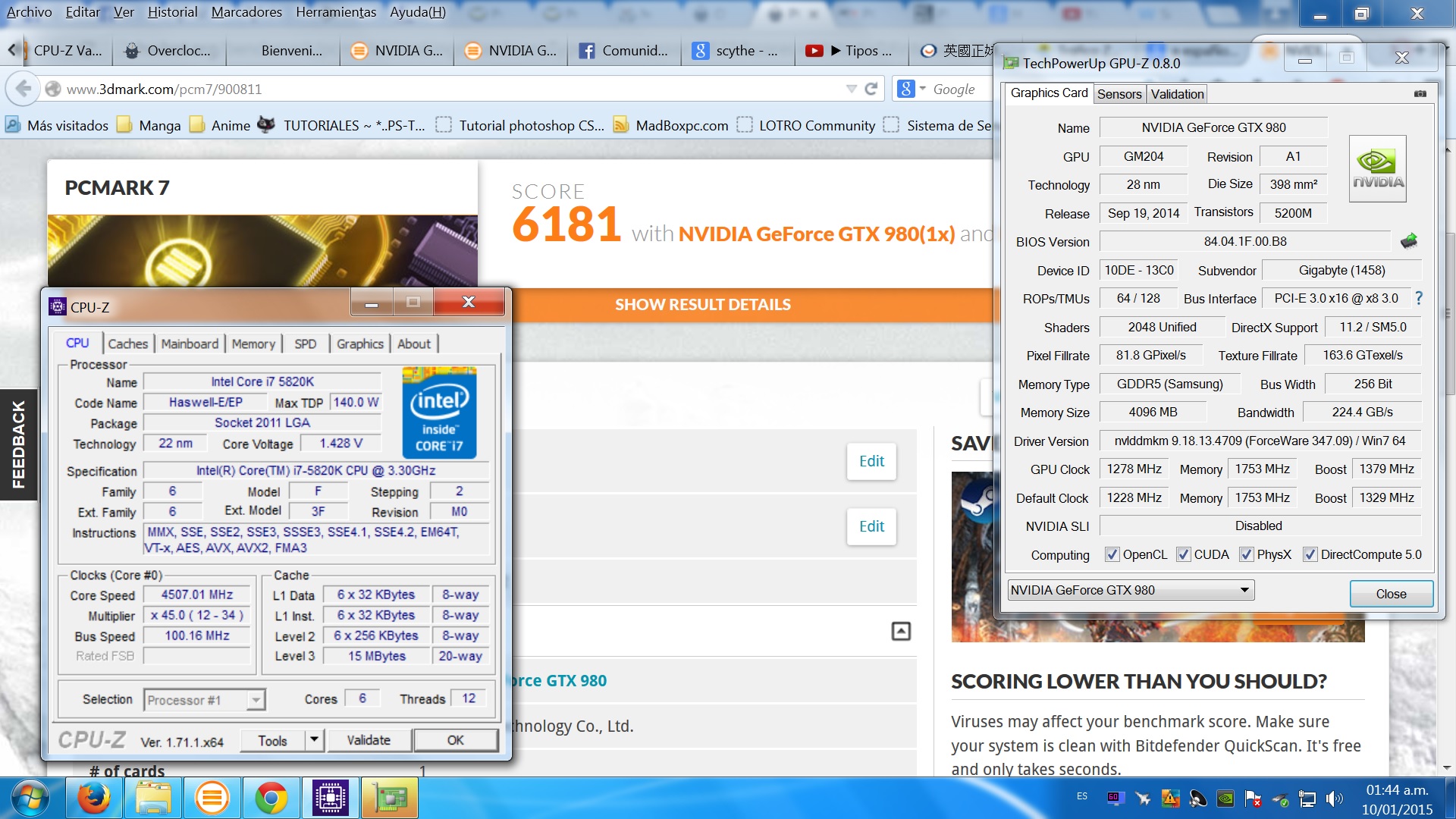Open GPU-Z graphics card taskbar icon
This screenshot has width=1456, height=819.
tap(390, 798)
